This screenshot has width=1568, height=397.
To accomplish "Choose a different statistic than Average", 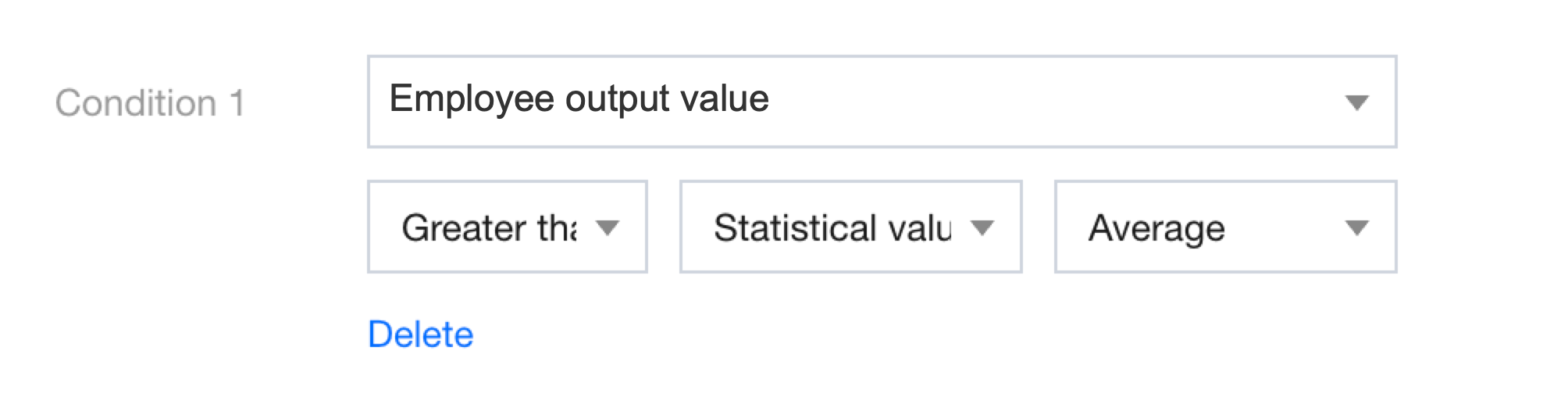I will [1225, 227].
